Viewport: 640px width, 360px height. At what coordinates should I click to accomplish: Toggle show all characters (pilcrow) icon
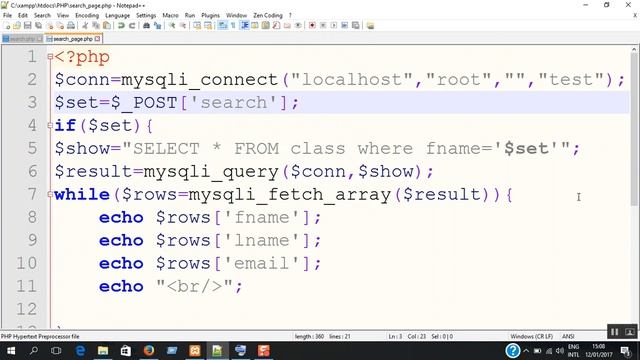(233, 25)
